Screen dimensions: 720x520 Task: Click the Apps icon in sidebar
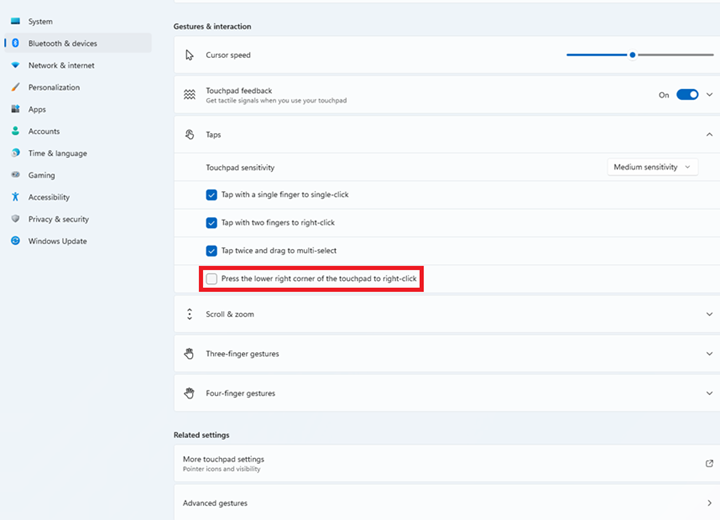click(x=16, y=109)
